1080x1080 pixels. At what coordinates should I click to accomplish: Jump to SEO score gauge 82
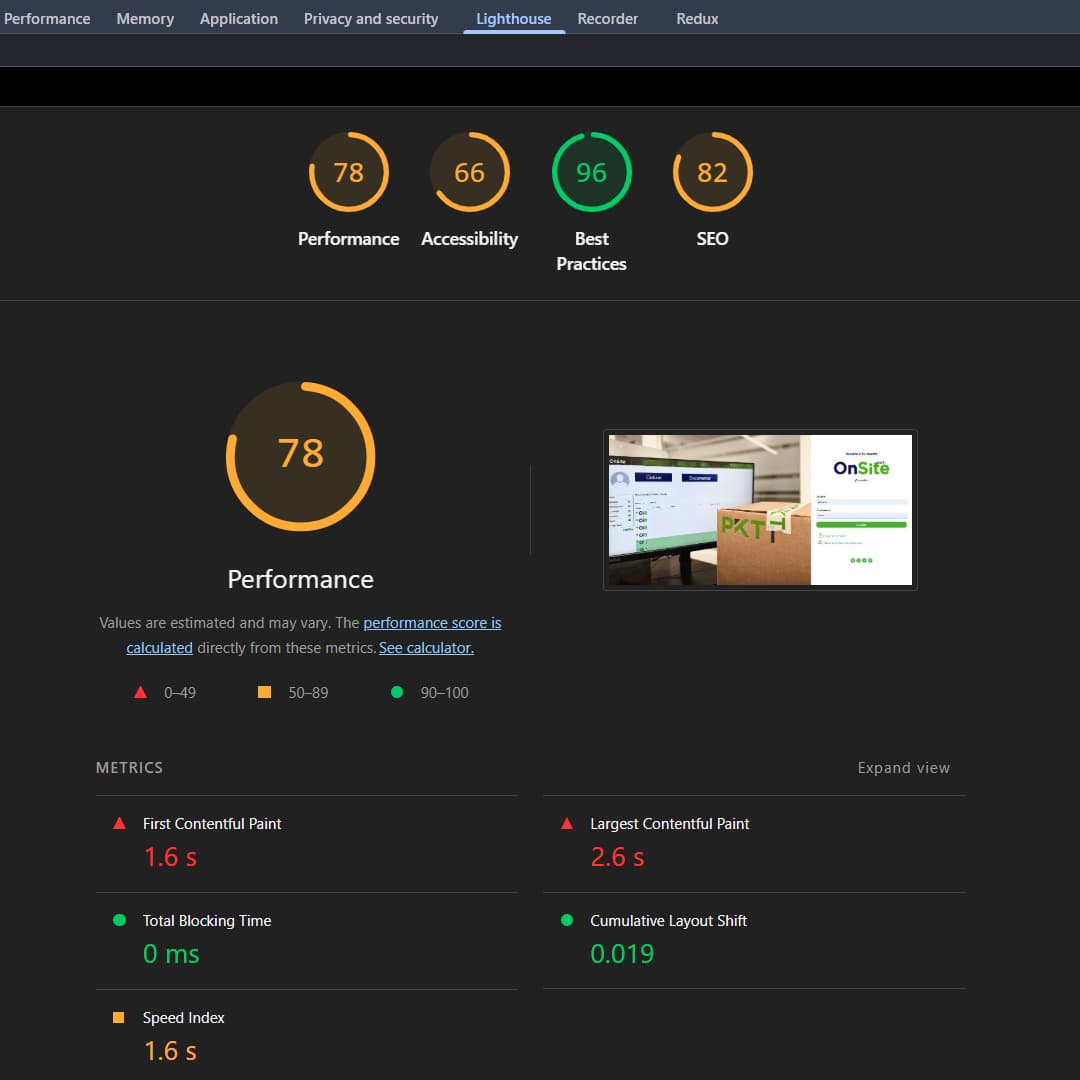[x=712, y=172]
